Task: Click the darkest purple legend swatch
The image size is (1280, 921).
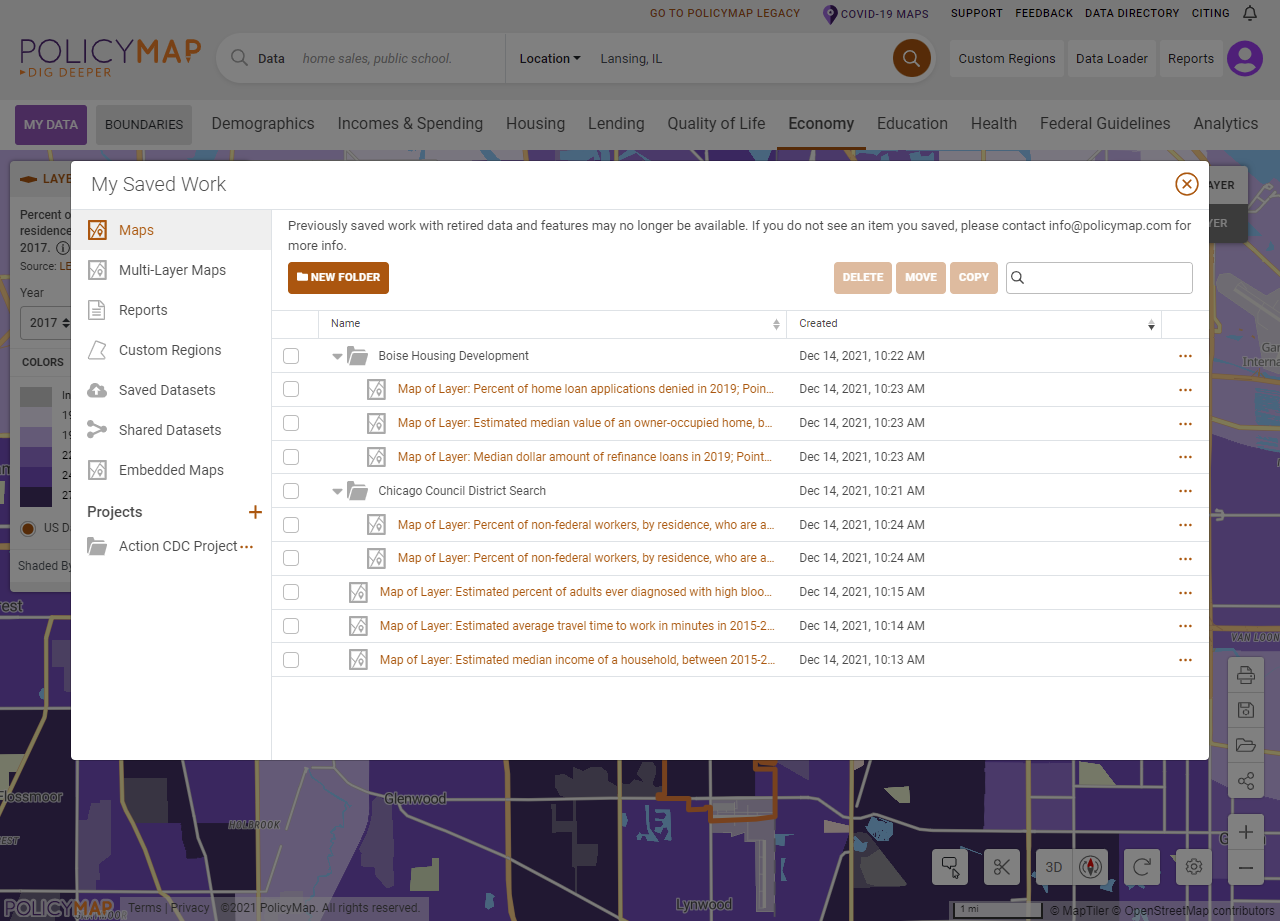Action: [36, 496]
